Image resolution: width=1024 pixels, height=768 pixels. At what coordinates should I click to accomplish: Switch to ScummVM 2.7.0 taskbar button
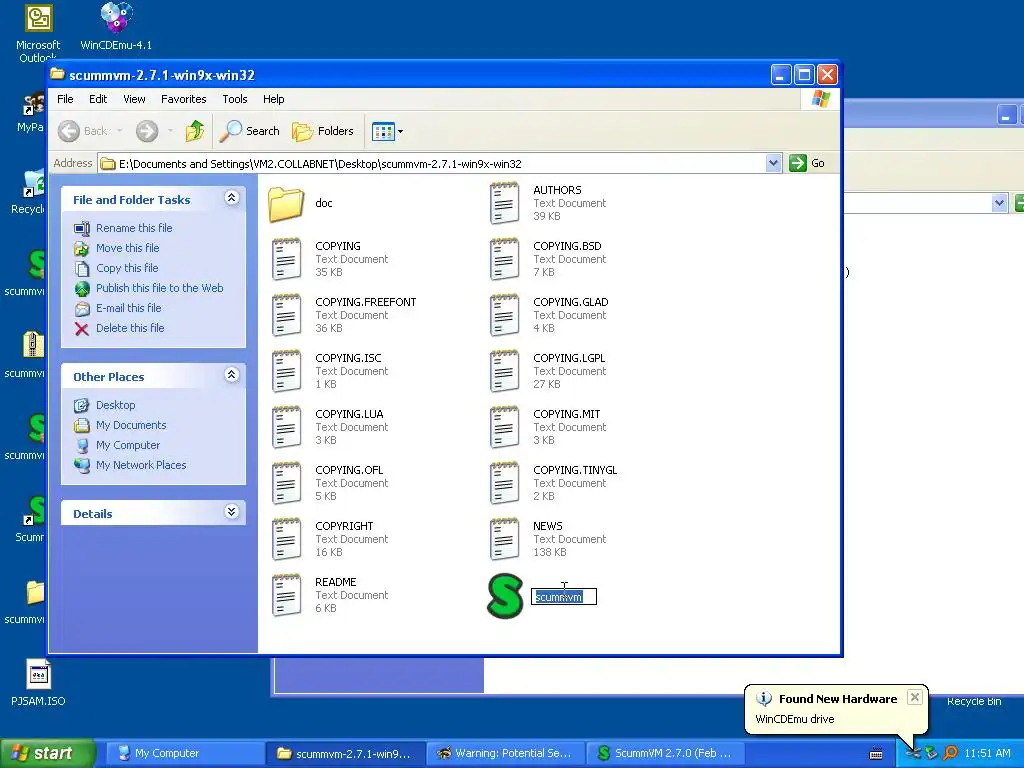click(x=666, y=754)
